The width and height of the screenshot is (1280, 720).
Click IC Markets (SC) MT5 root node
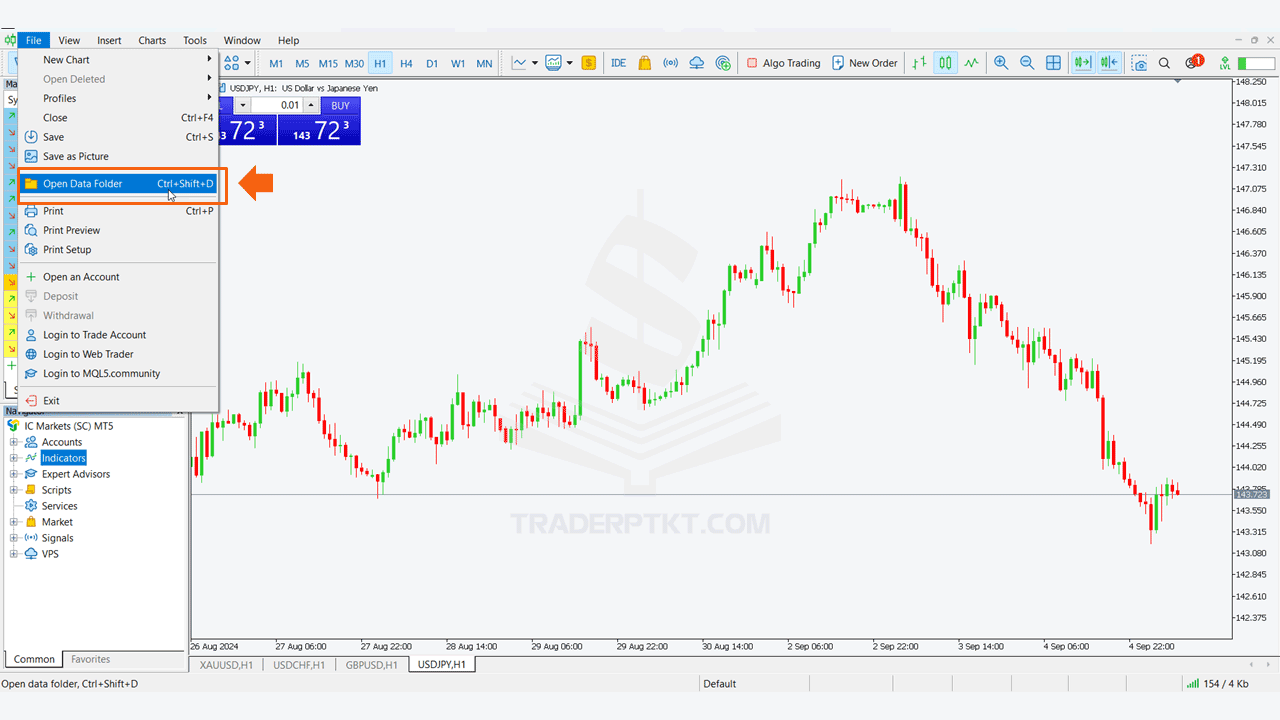click(x=68, y=426)
